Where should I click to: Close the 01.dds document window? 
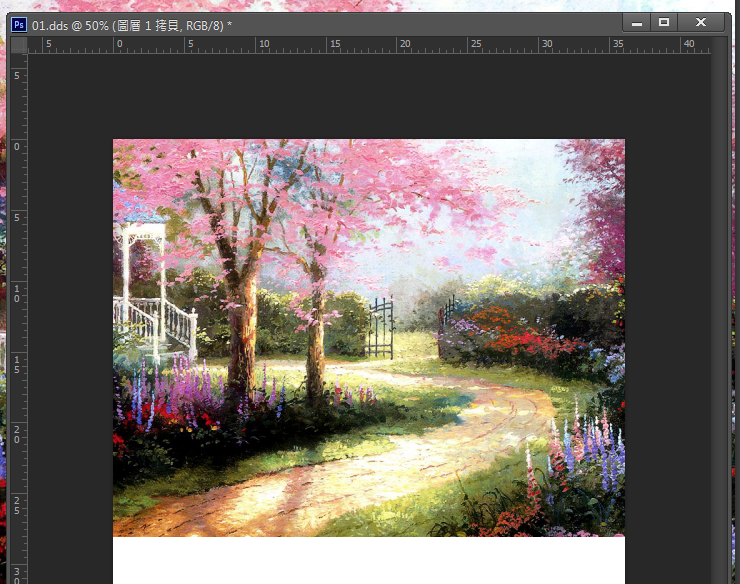click(x=701, y=23)
